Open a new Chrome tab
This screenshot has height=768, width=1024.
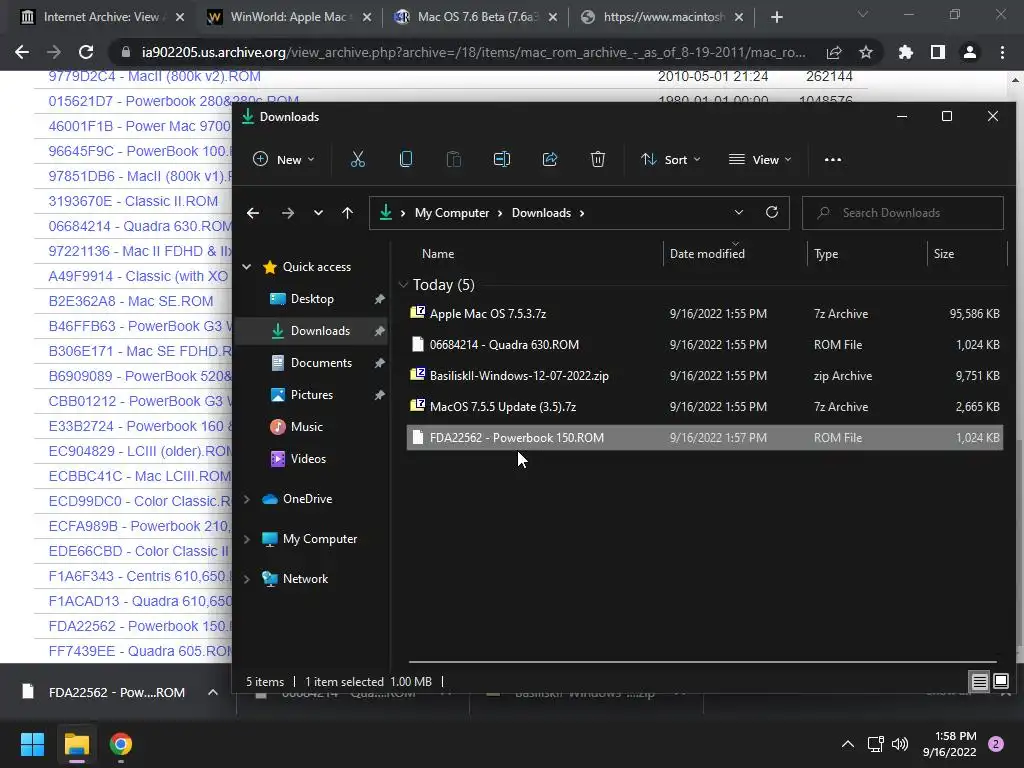[x=776, y=17]
